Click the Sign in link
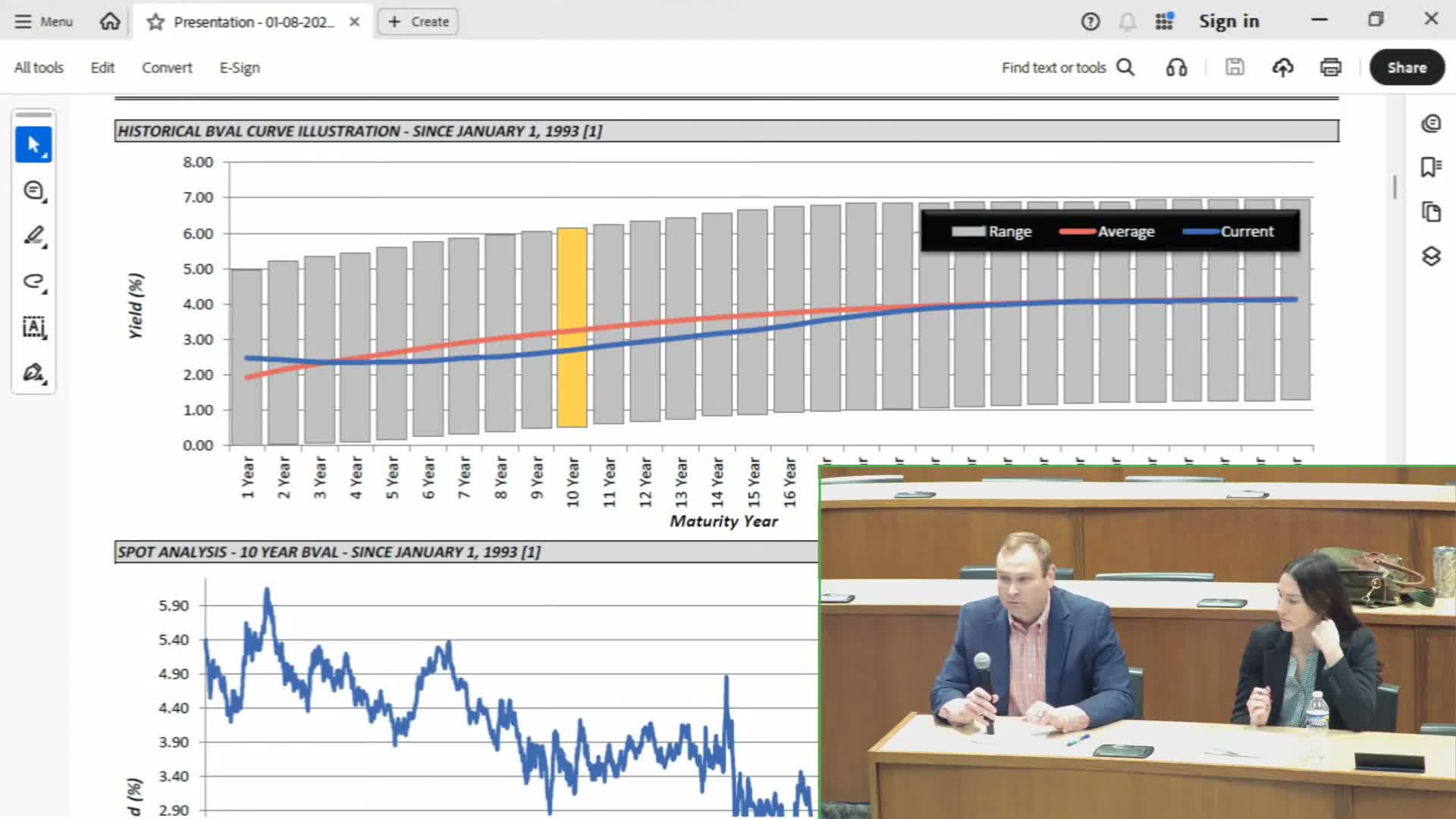The height and width of the screenshot is (819, 1456). (1228, 21)
